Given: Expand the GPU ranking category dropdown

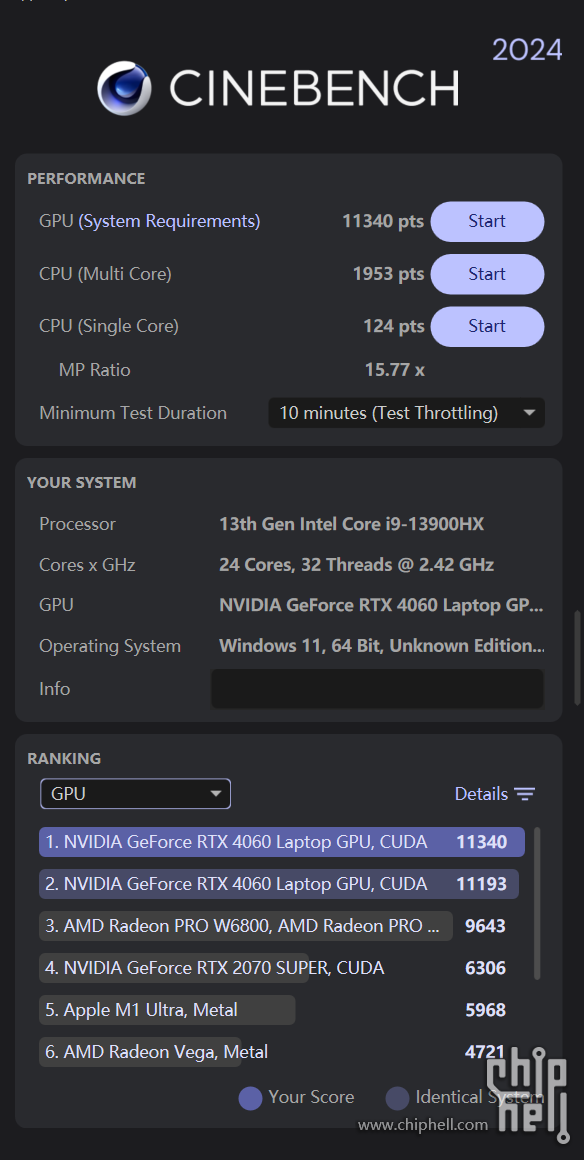Looking at the screenshot, I should [135, 794].
